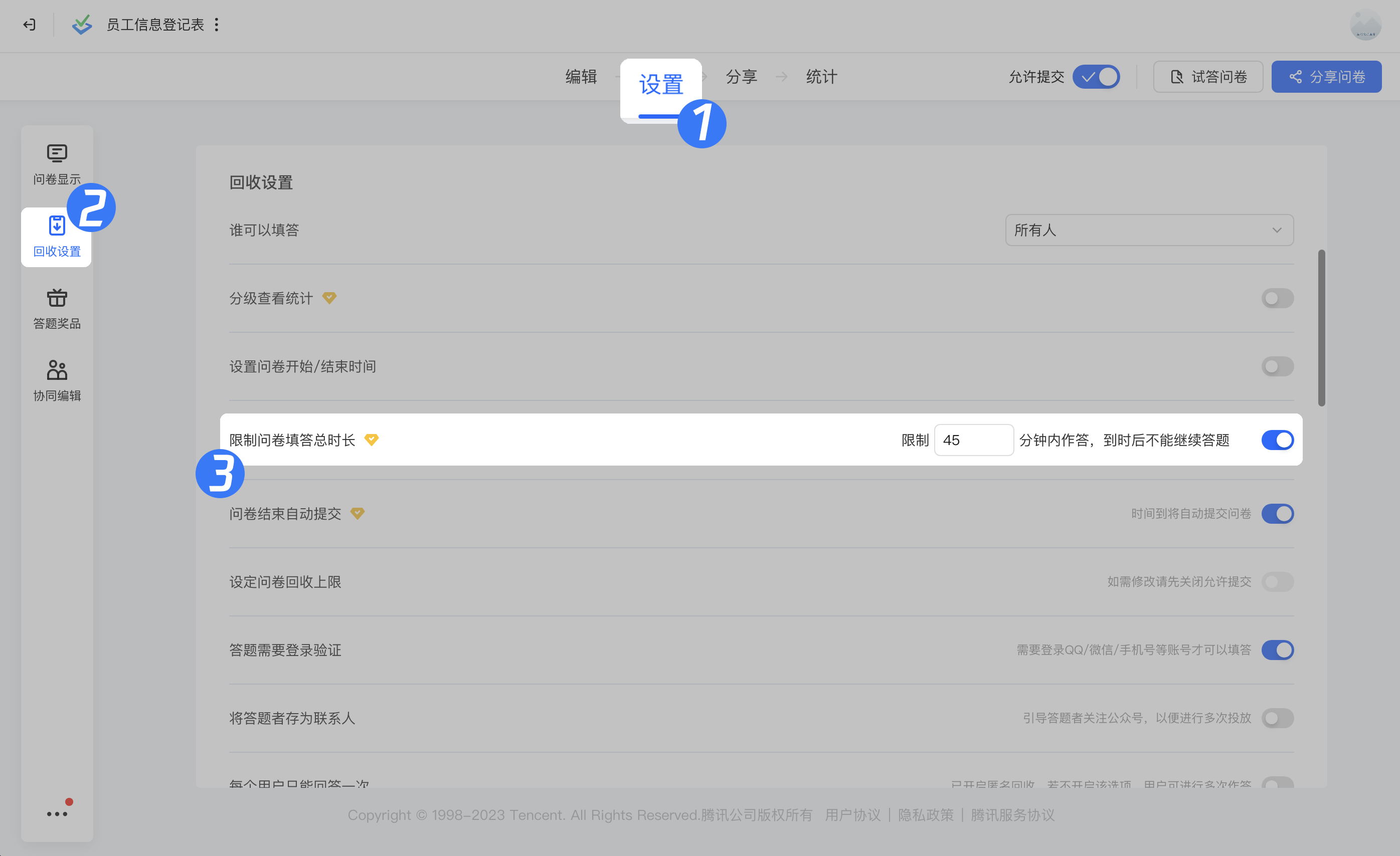Click the exit/back arrow icon
The image size is (1400, 856).
click(29, 25)
